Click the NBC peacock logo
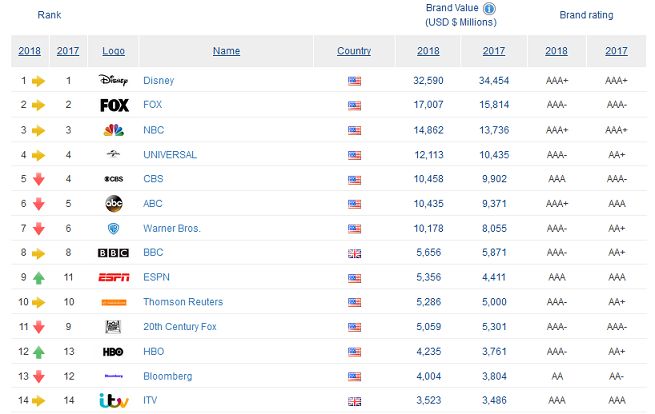This screenshot has height=414, width=655. [113, 130]
